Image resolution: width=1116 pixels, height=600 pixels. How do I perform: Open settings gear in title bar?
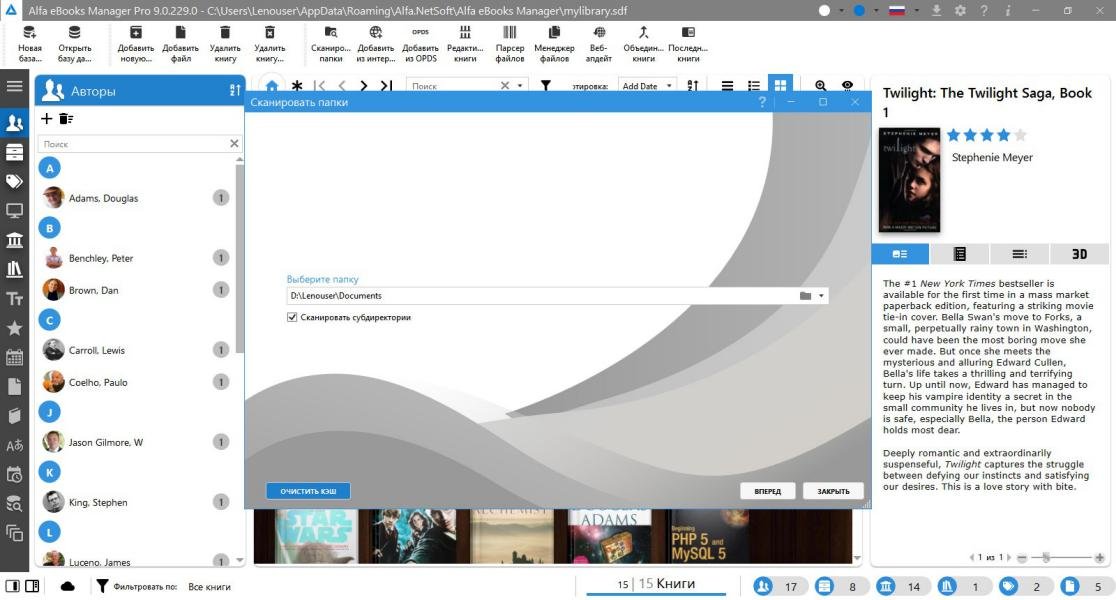coord(960,11)
